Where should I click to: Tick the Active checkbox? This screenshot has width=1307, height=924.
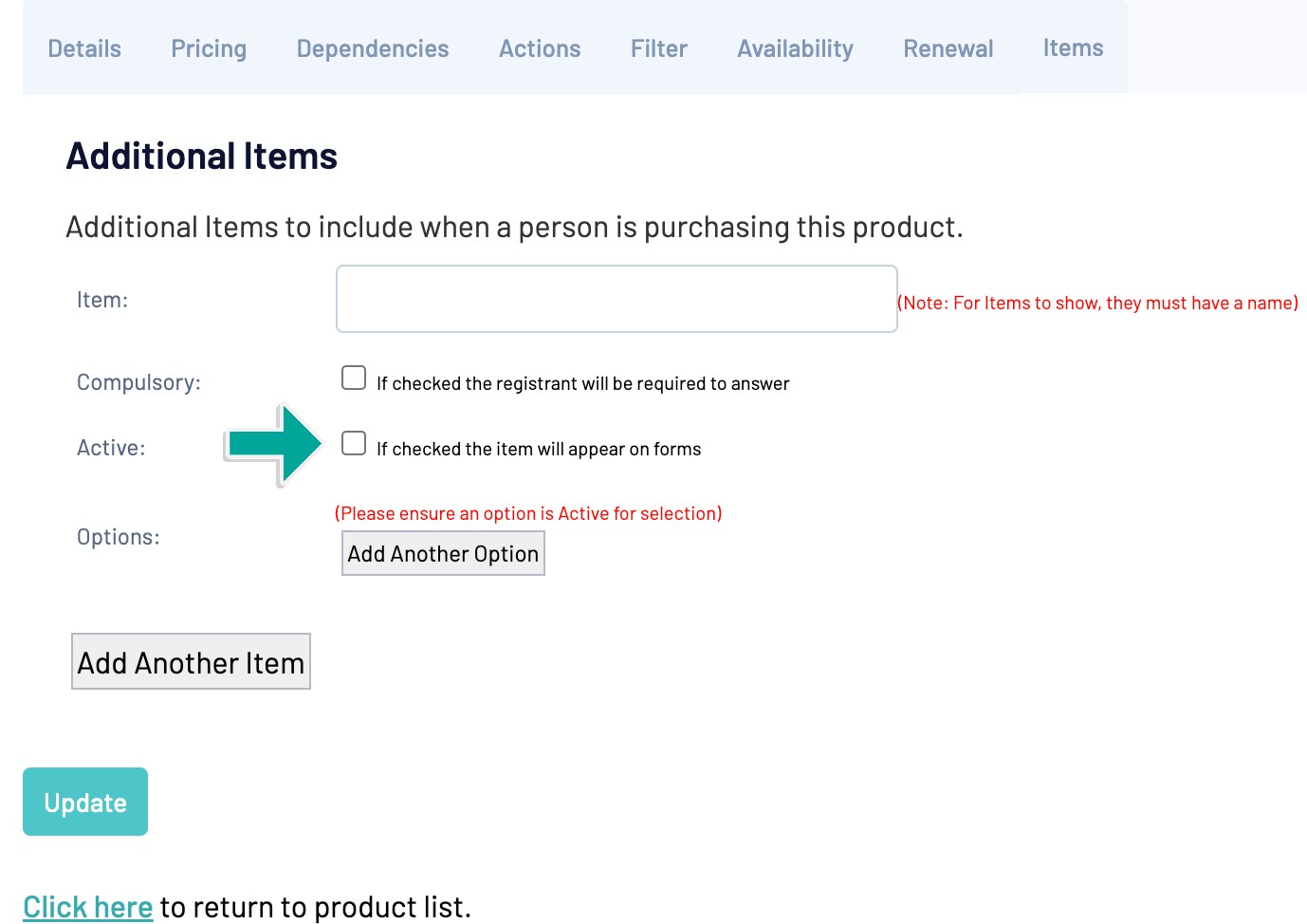354,443
